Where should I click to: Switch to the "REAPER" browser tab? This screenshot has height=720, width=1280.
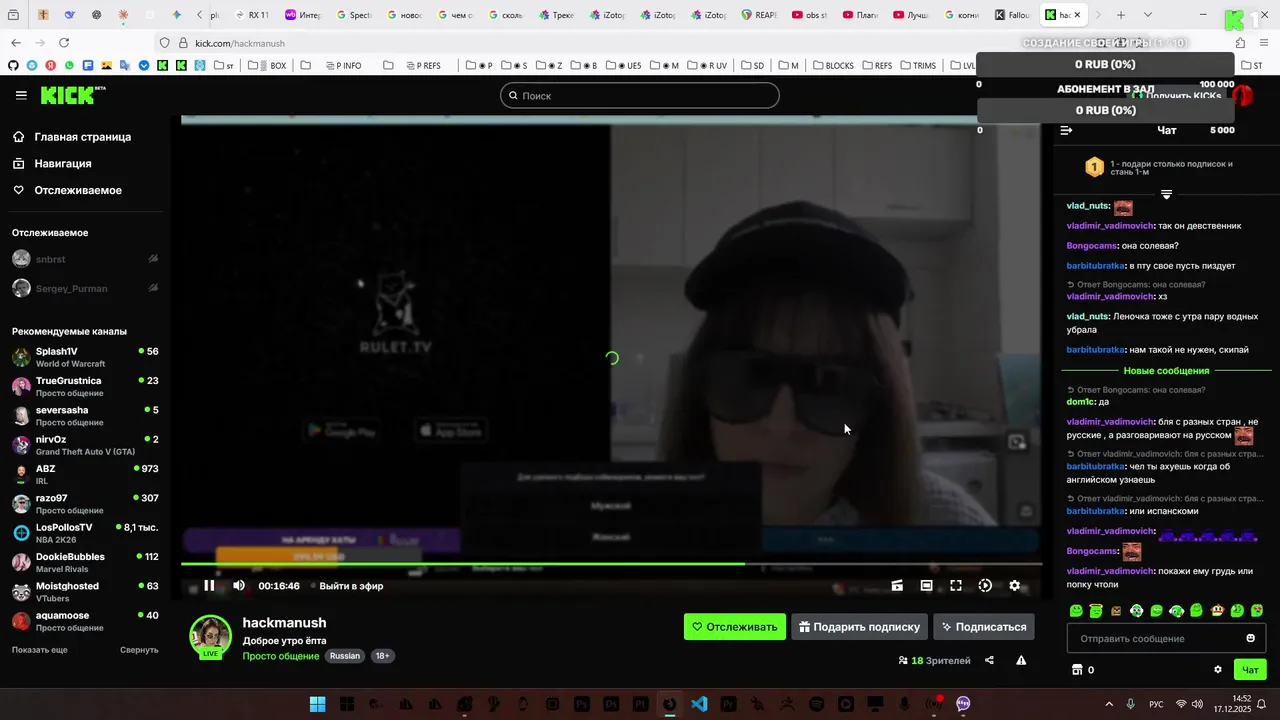(x=760, y=15)
